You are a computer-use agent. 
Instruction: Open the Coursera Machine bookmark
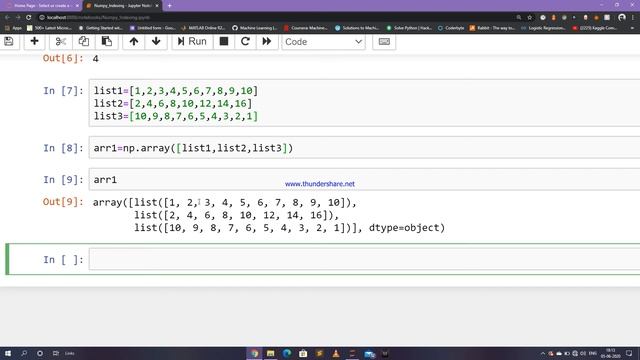(x=305, y=28)
